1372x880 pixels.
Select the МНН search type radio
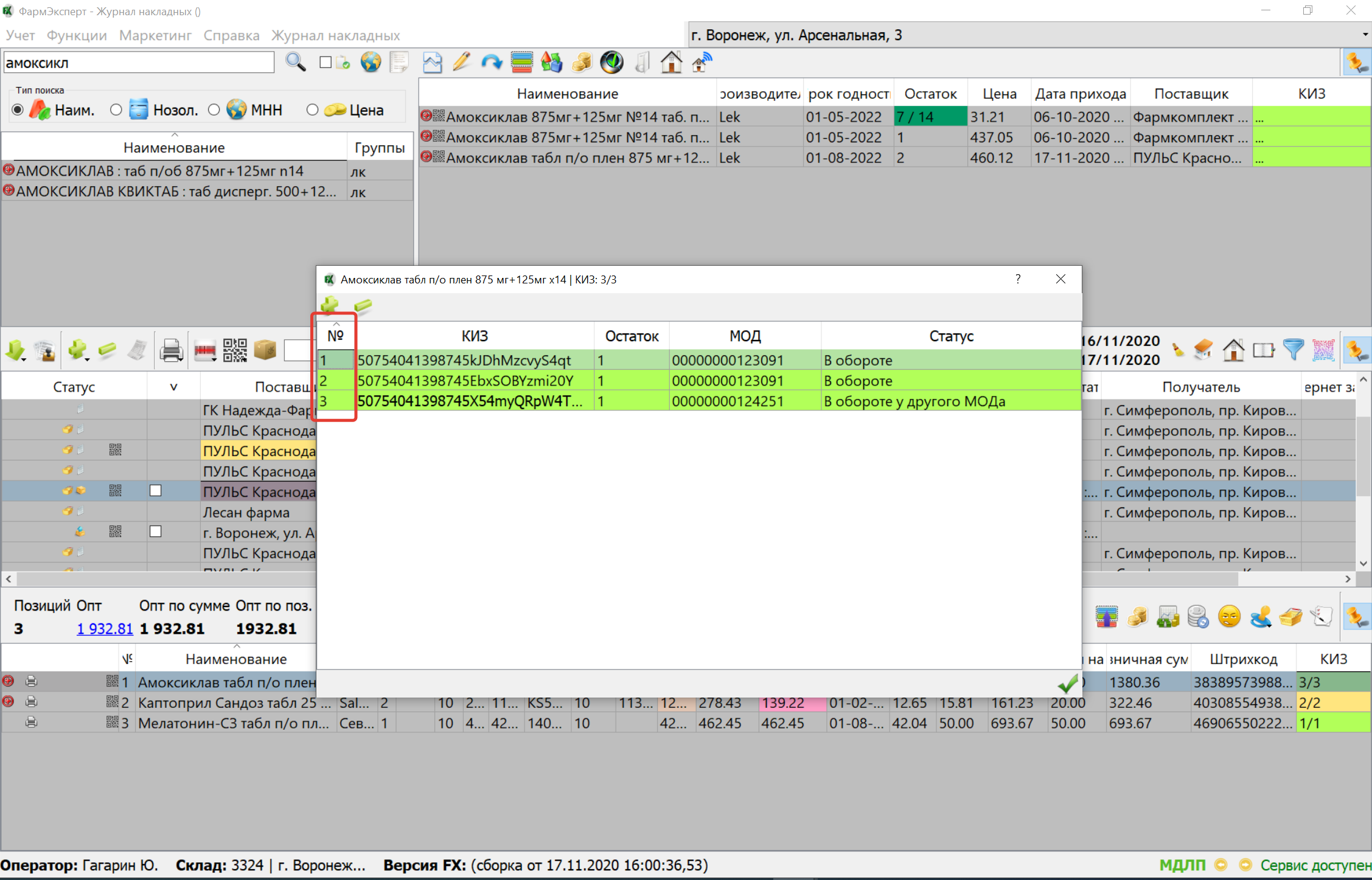[214, 110]
